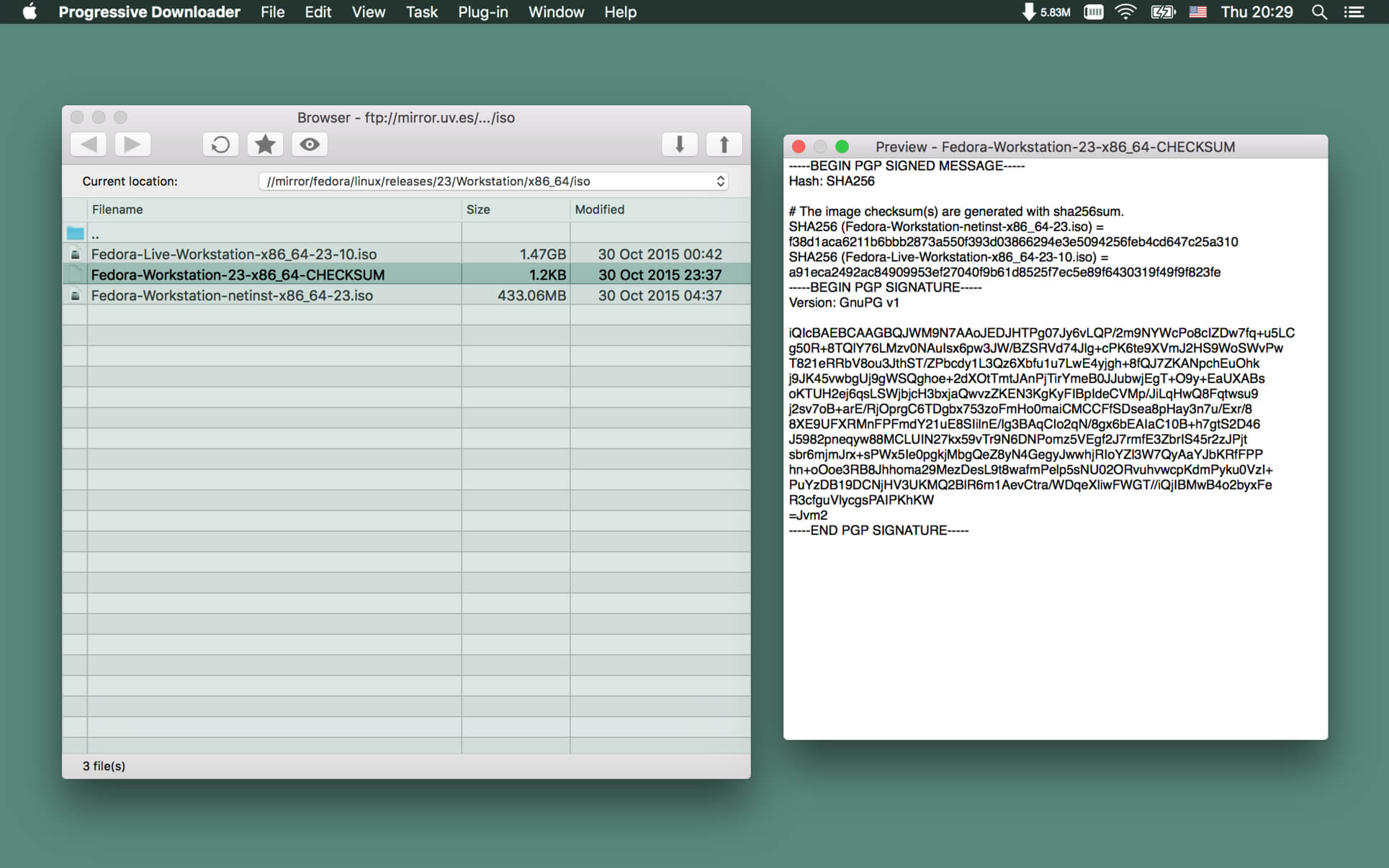
Task: Click the 1.2KB size cell
Action: click(547, 274)
